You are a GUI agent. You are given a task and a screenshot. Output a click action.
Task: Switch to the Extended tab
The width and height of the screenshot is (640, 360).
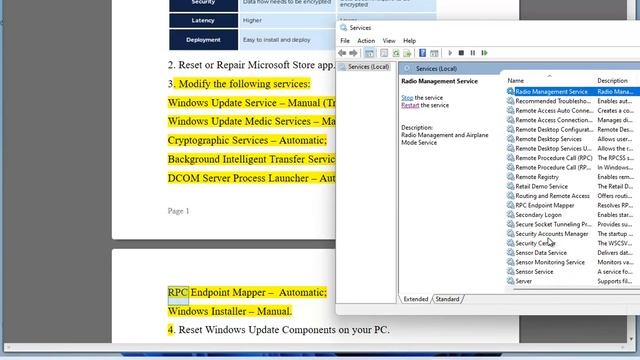point(416,299)
